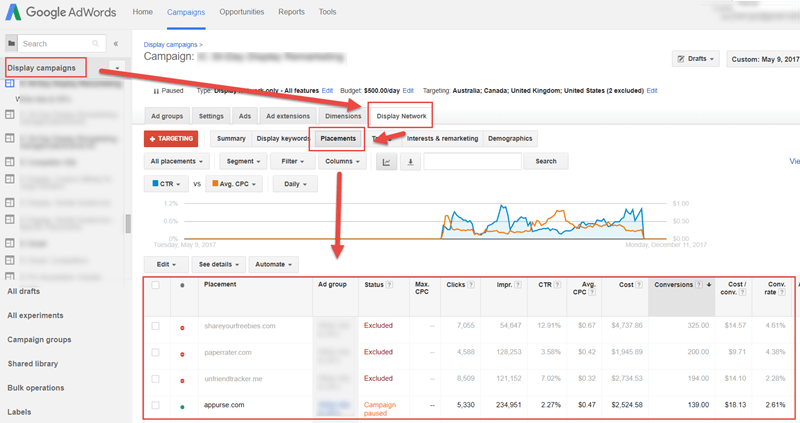
Task: Expand the Display campaigns dropdown arrow
Action: (117, 68)
